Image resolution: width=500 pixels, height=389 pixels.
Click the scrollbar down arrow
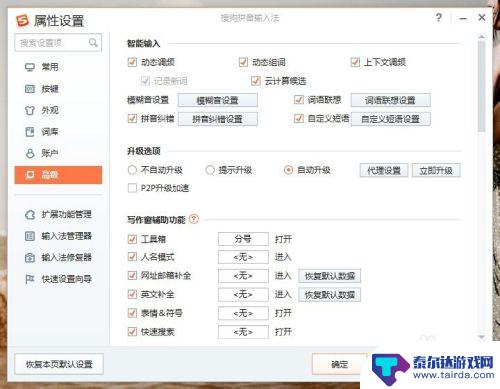coord(481,337)
